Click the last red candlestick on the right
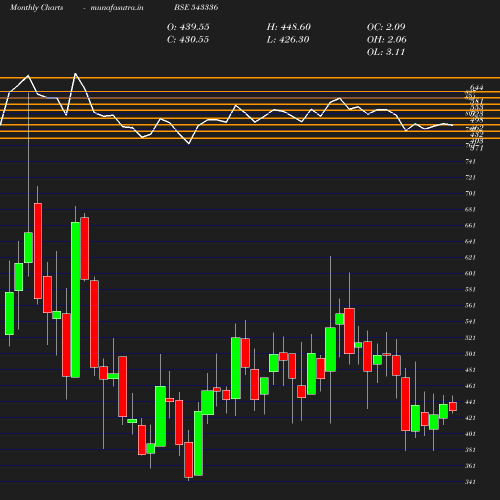Image resolution: width=500 pixels, height=500 pixels. [x=453, y=406]
